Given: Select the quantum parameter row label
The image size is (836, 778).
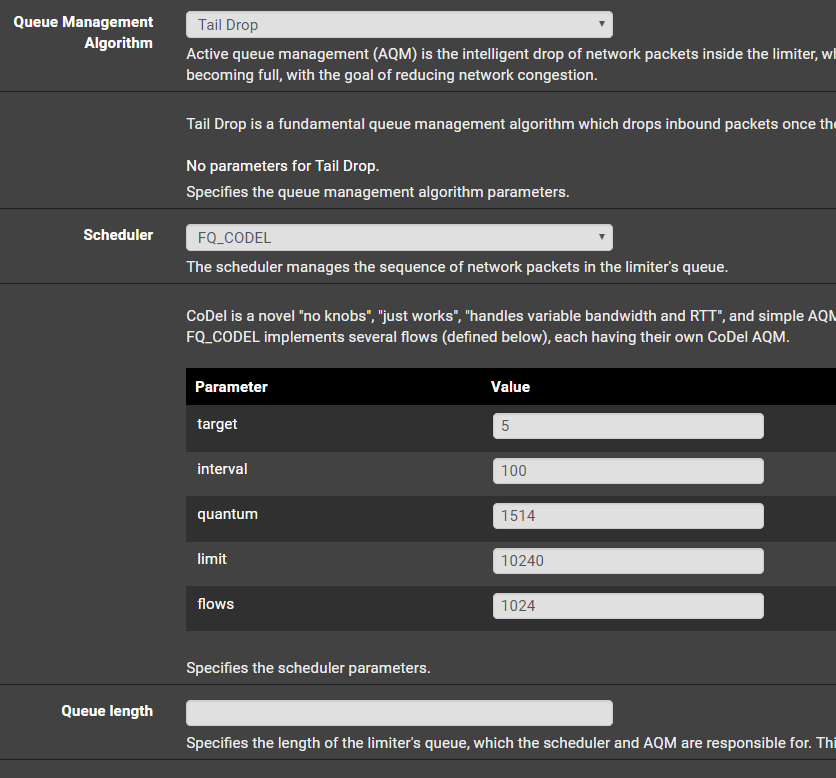Looking at the screenshot, I should [227, 514].
